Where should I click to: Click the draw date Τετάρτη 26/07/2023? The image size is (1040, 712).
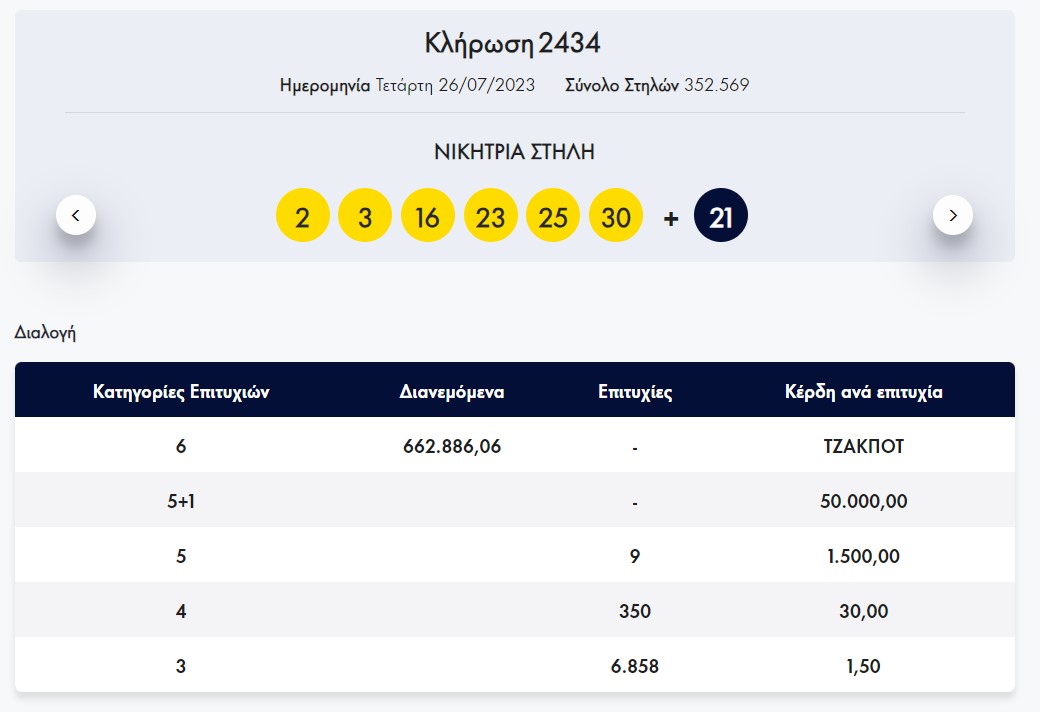(x=455, y=85)
